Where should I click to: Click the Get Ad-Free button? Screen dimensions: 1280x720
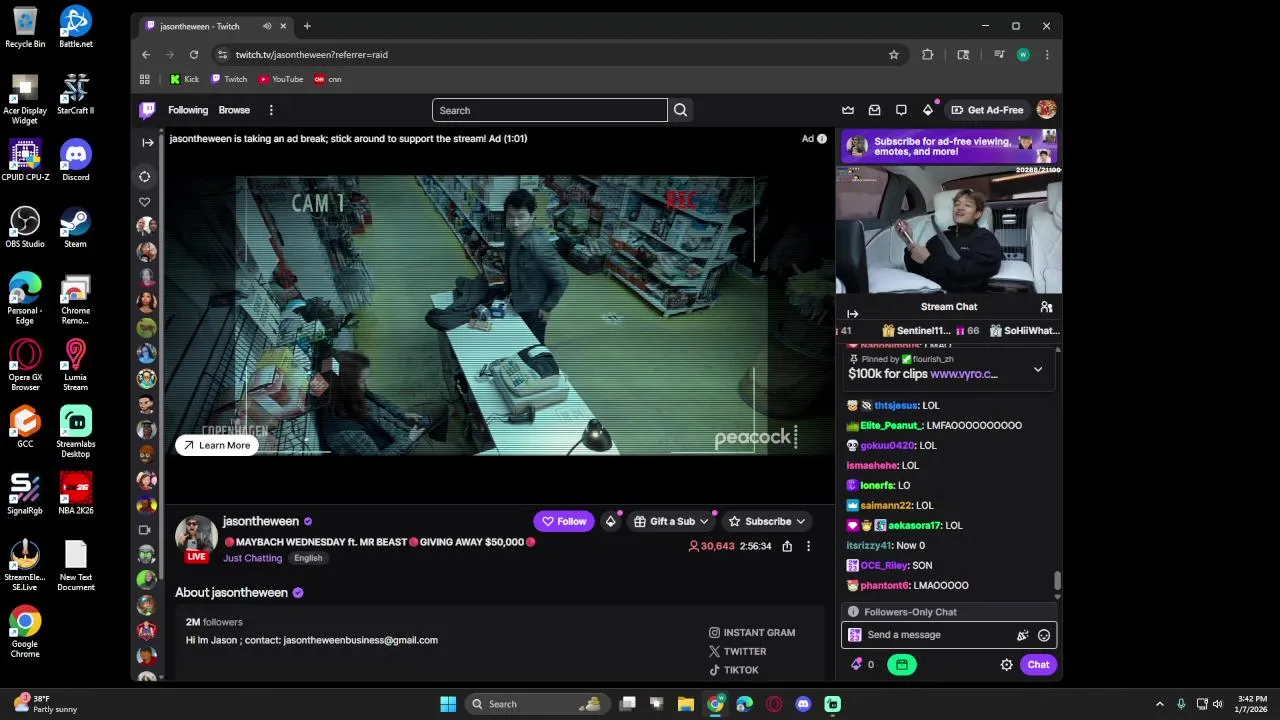pyautogui.click(x=987, y=110)
